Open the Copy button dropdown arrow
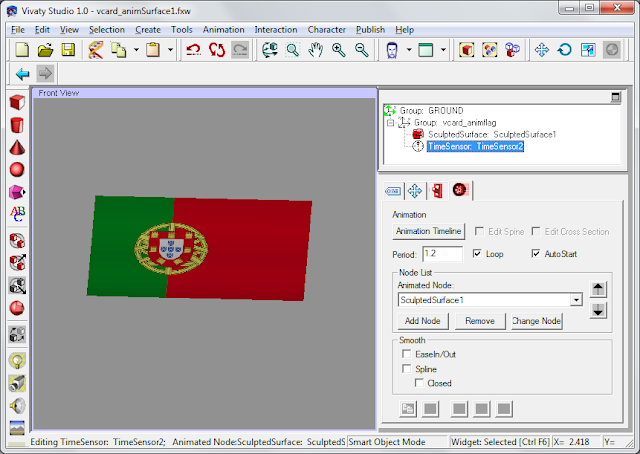640x454 pixels. (136, 50)
